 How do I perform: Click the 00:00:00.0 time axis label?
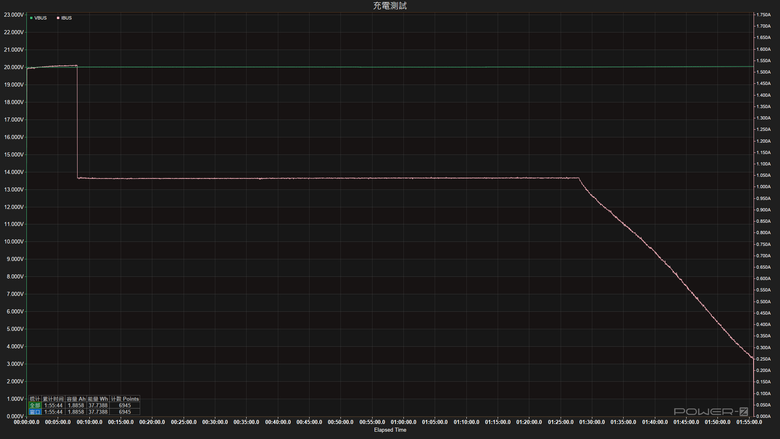[x=26, y=422]
